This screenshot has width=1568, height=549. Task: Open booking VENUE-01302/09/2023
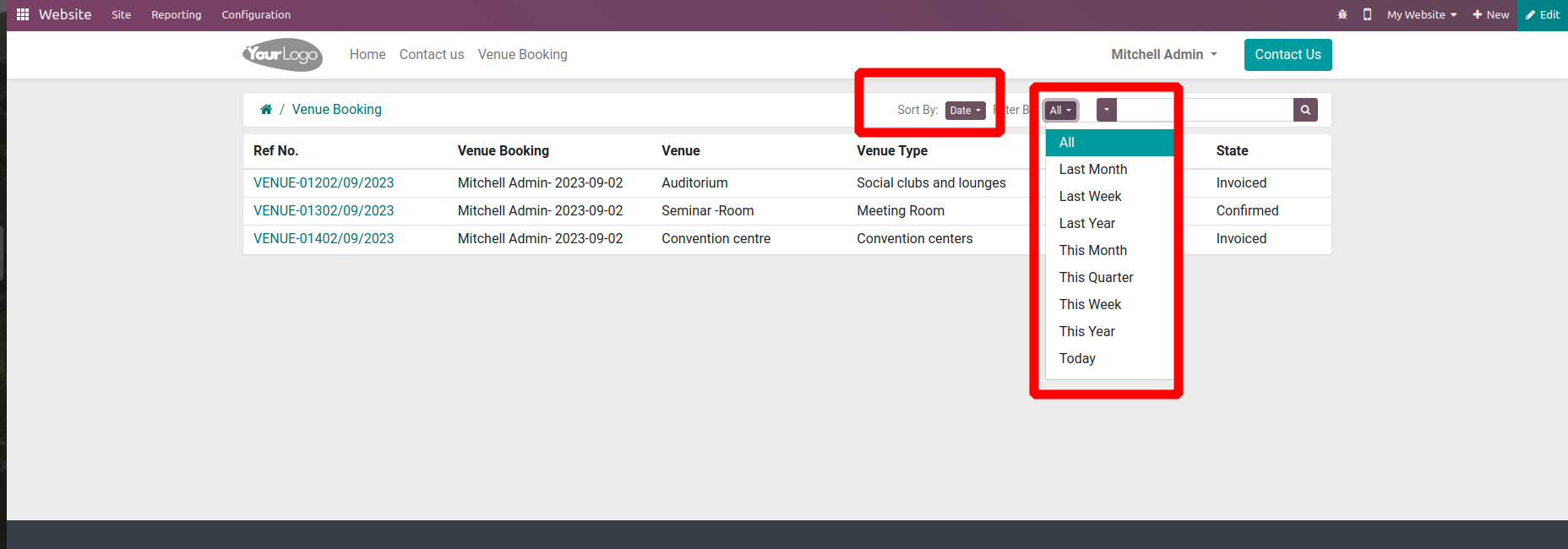[324, 210]
